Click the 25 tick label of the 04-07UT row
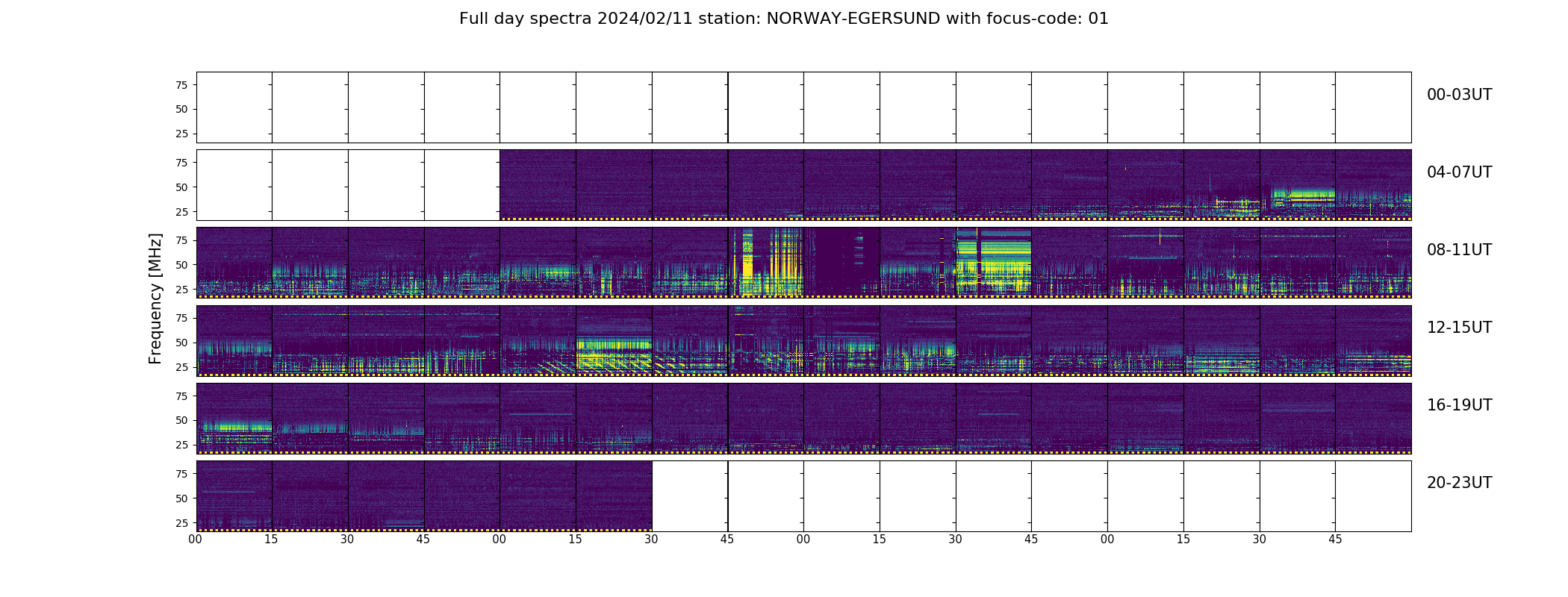The height and width of the screenshot is (597, 1568). pos(181,212)
